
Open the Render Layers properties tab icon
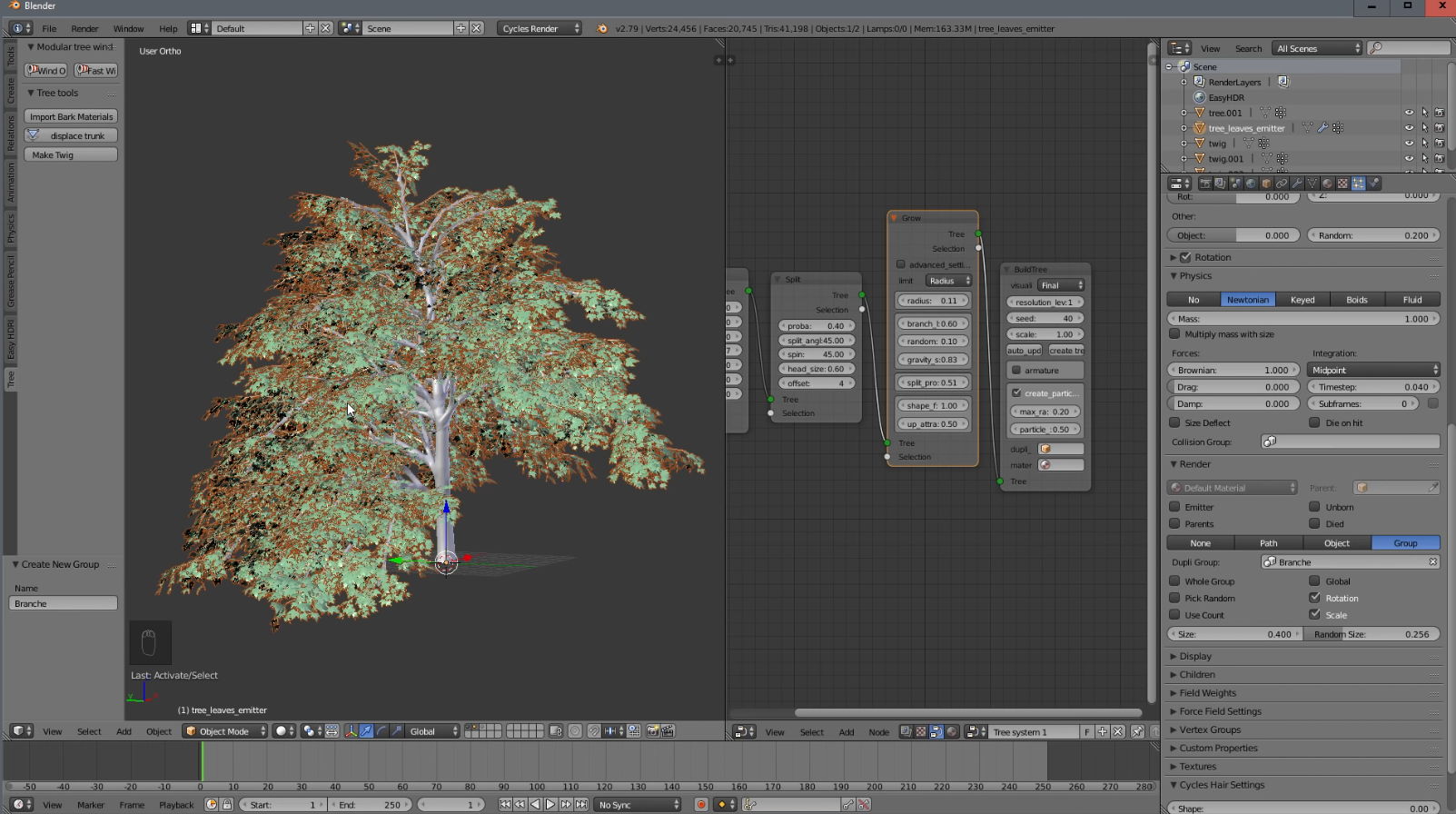point(1220,184)
